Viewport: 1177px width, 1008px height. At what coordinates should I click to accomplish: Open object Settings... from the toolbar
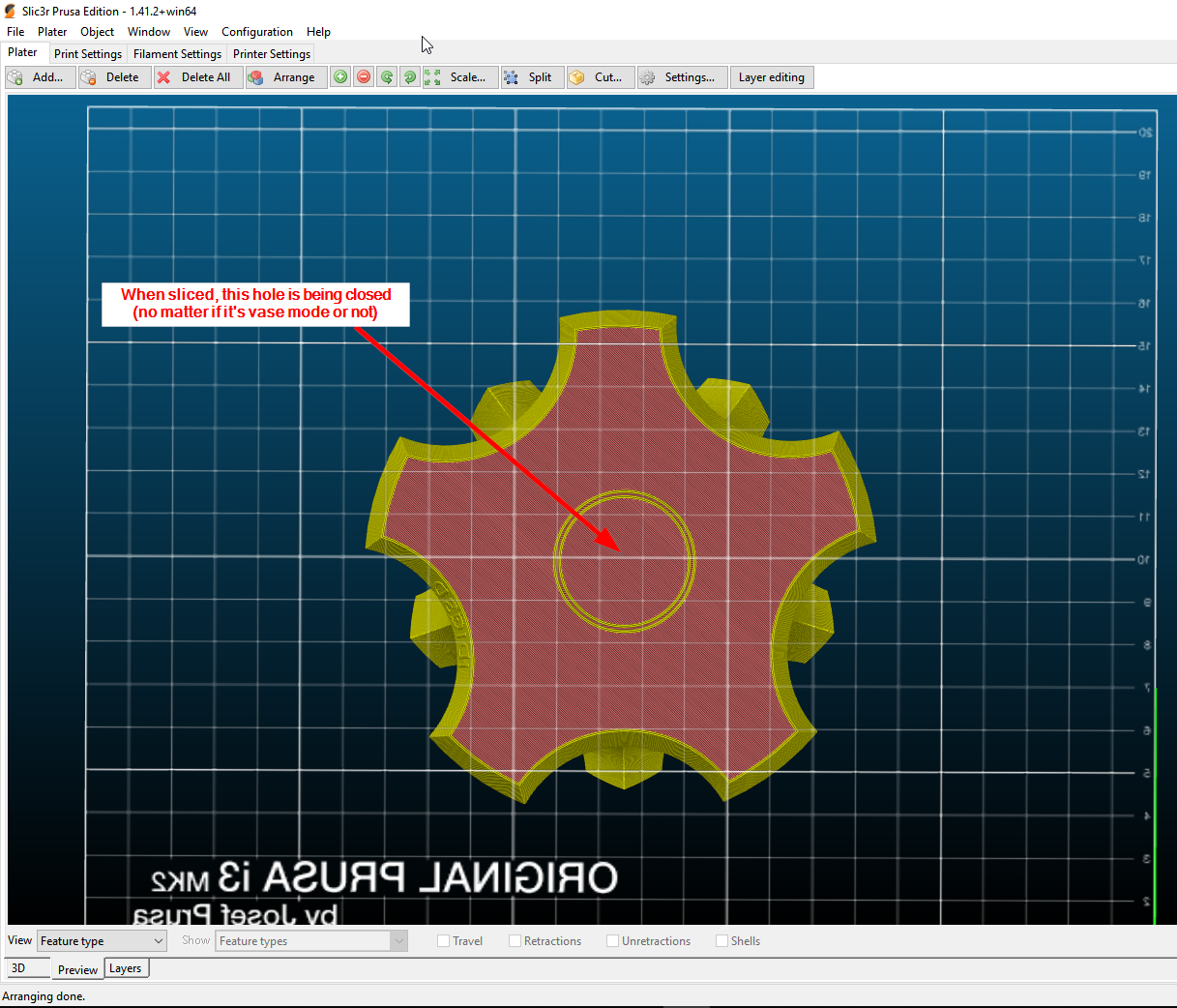click(682, 77)
